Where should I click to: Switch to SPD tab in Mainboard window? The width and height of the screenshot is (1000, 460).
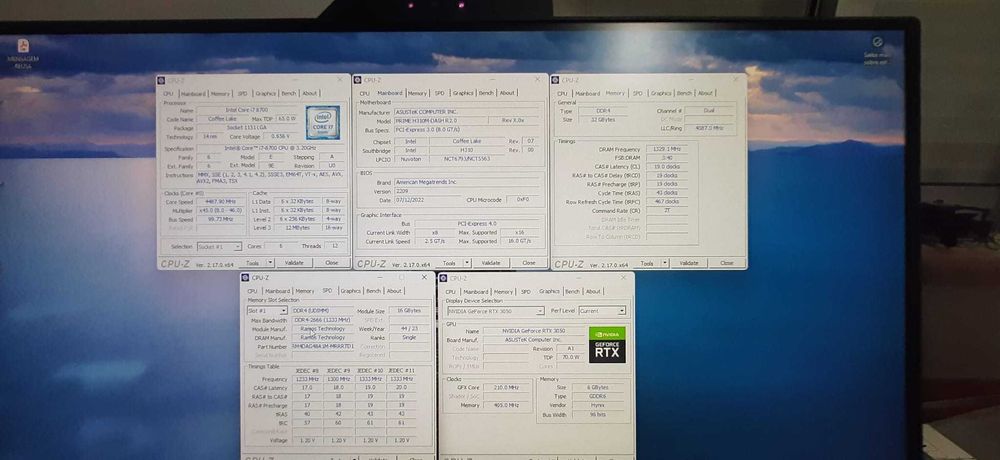pos(439,93)
